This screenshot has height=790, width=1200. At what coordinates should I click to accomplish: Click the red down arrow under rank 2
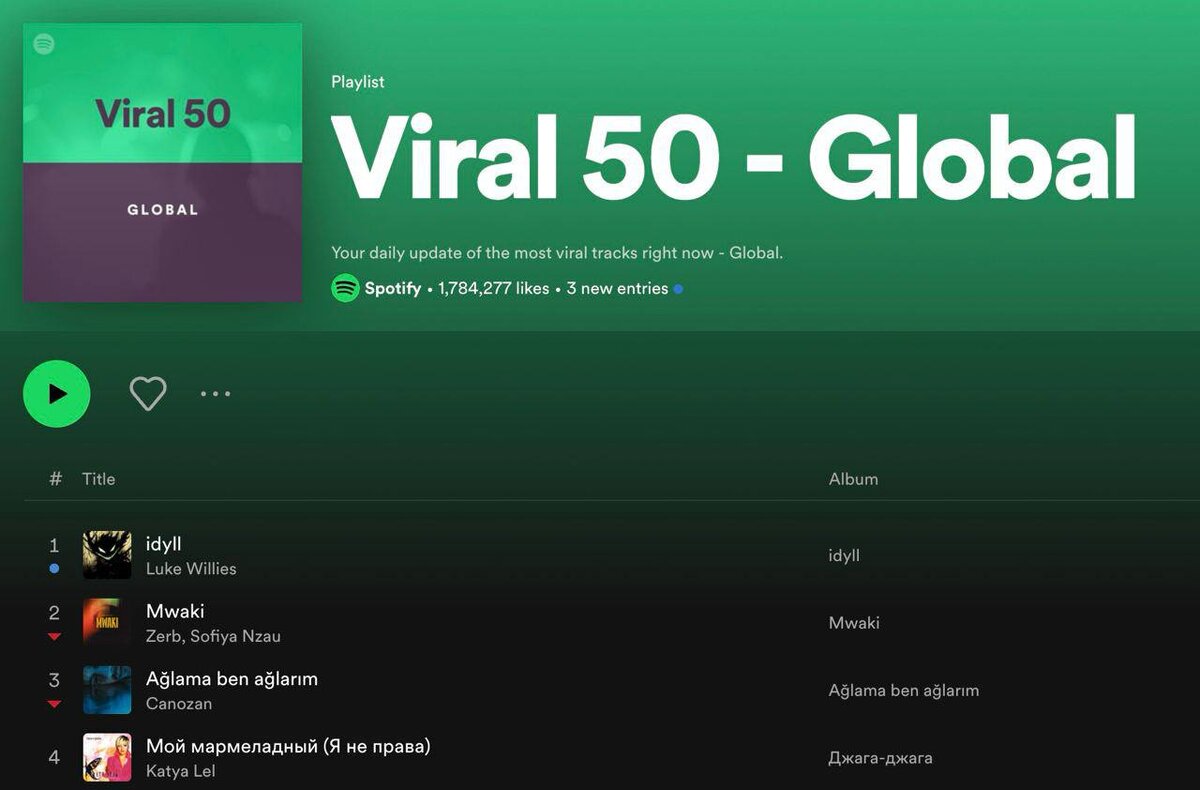[54, 636]
